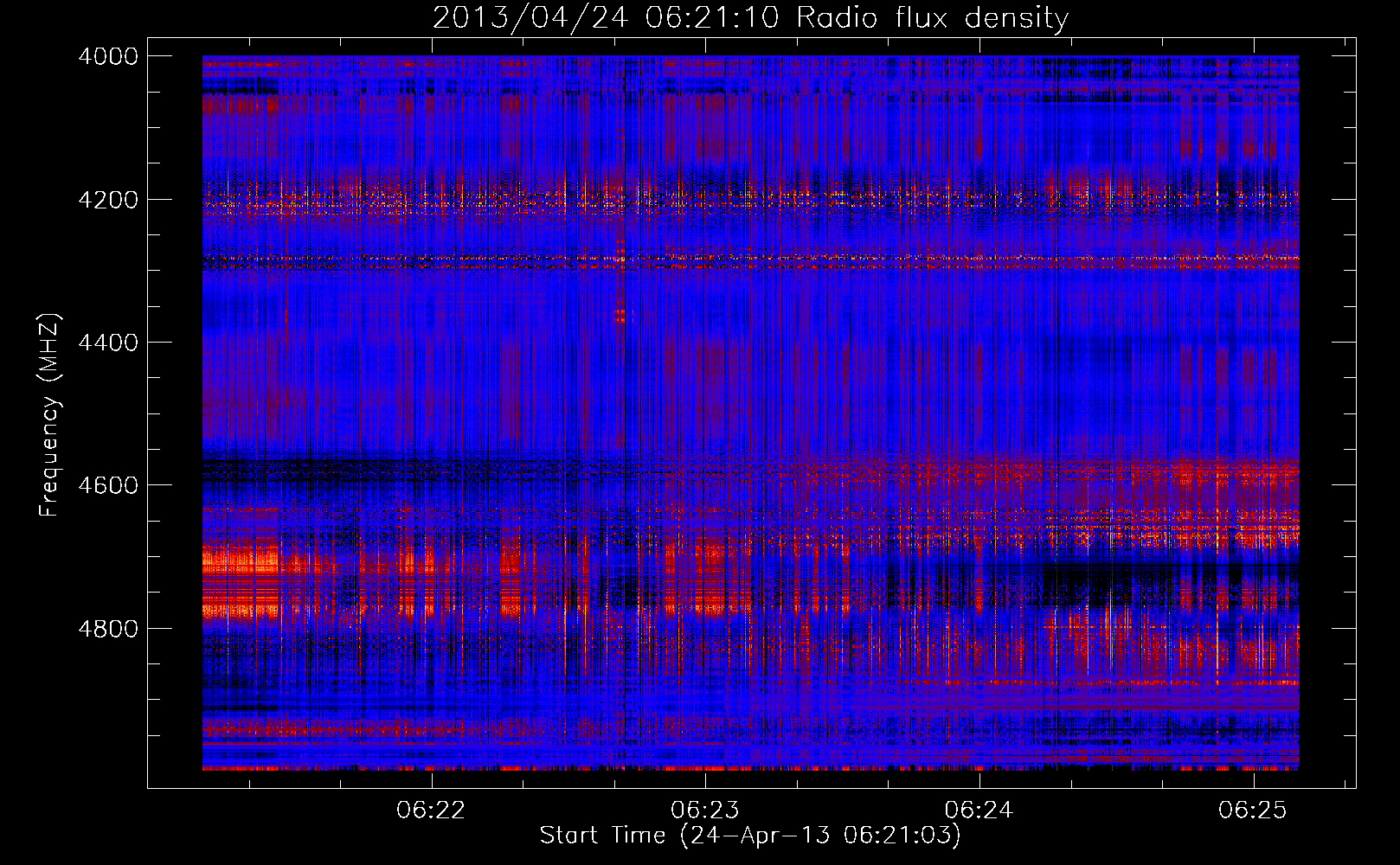Click the 06:23 time axis label

pos(705,811)
